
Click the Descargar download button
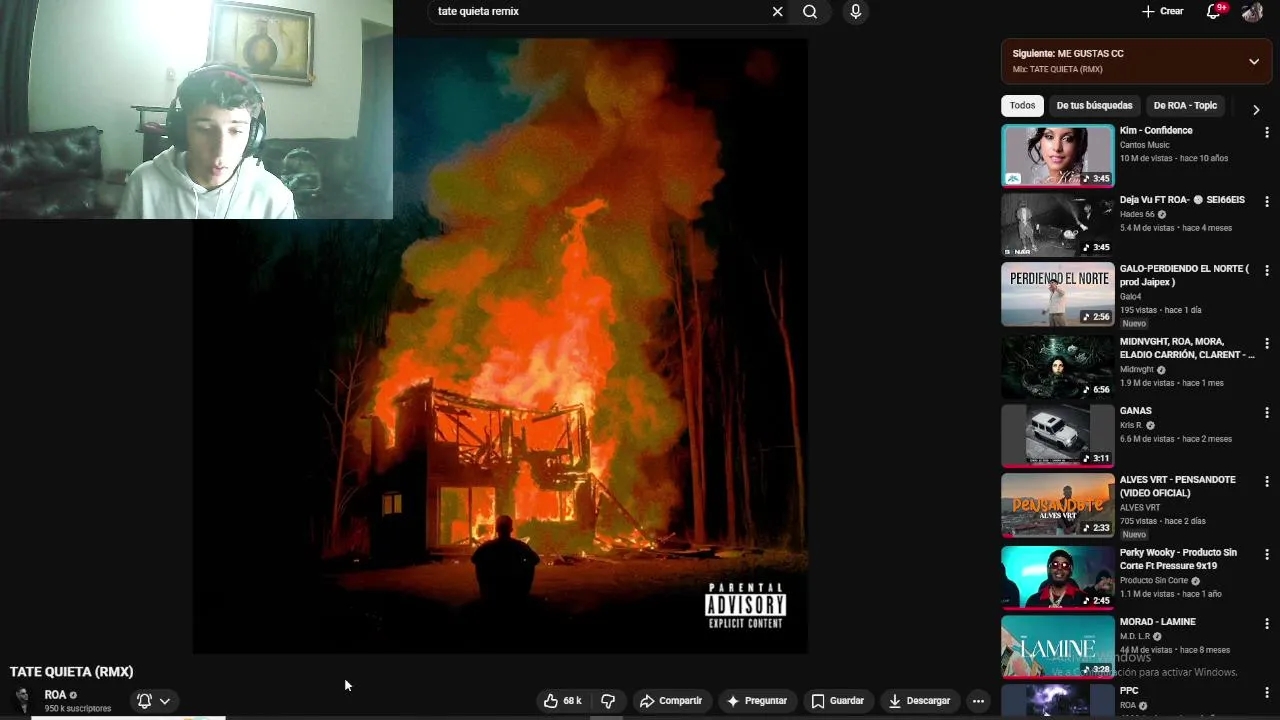pyautogui.click(x=919, y=701)
